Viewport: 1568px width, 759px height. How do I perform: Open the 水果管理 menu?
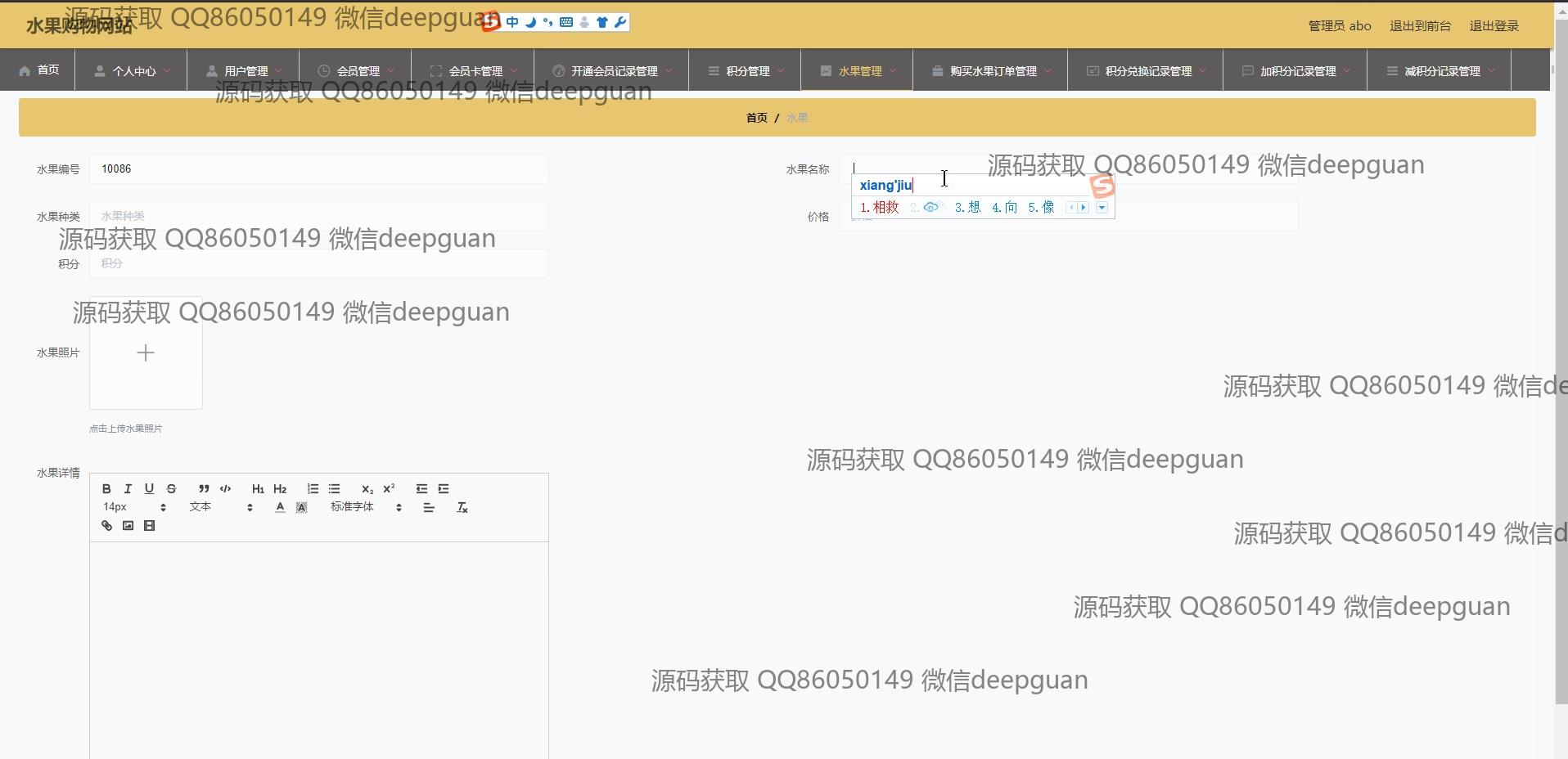(858, 71)
